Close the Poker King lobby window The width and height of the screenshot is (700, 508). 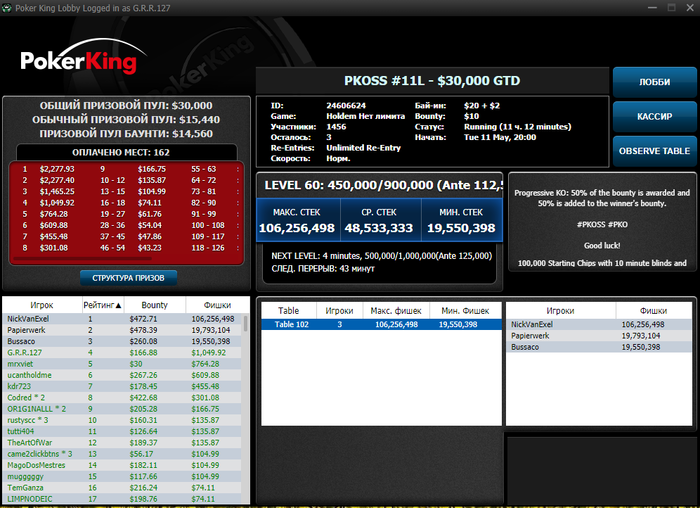[690, 8]
